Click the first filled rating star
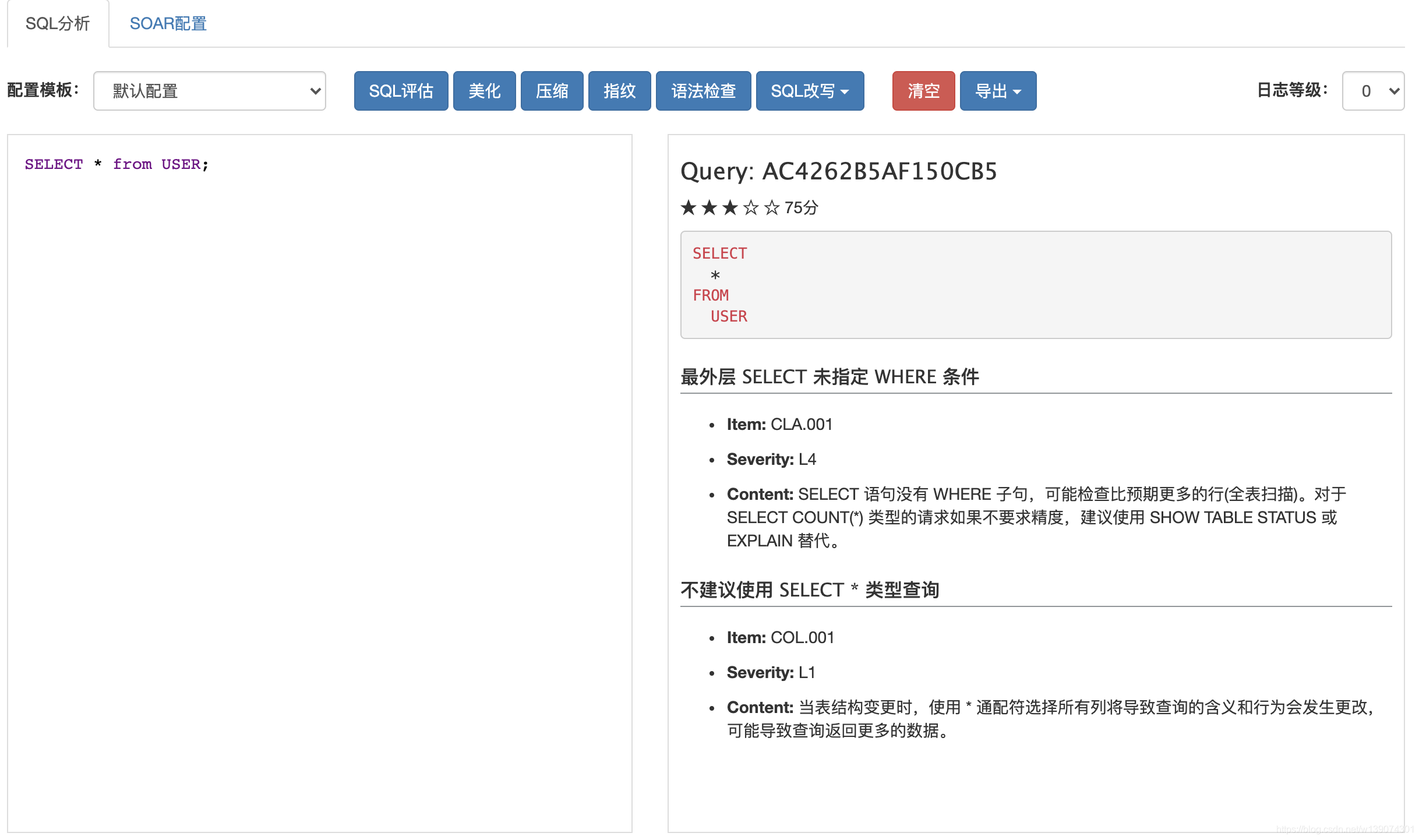The image size is (1419, 840). [x=689, y=207]
